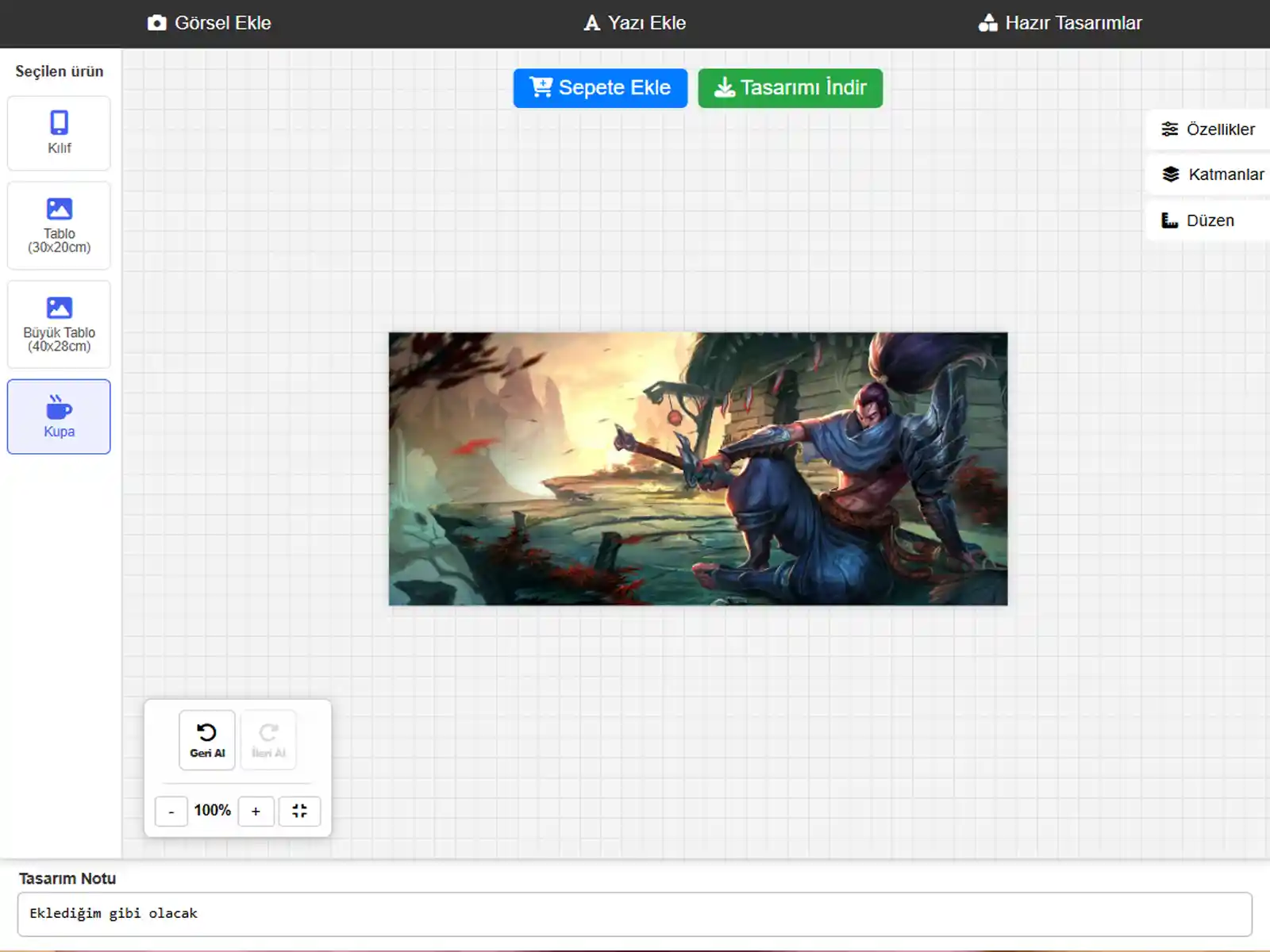This screenshot has width=1270, height=952.
Task: Zoom in with the plus button
Action: coord(256,811)
